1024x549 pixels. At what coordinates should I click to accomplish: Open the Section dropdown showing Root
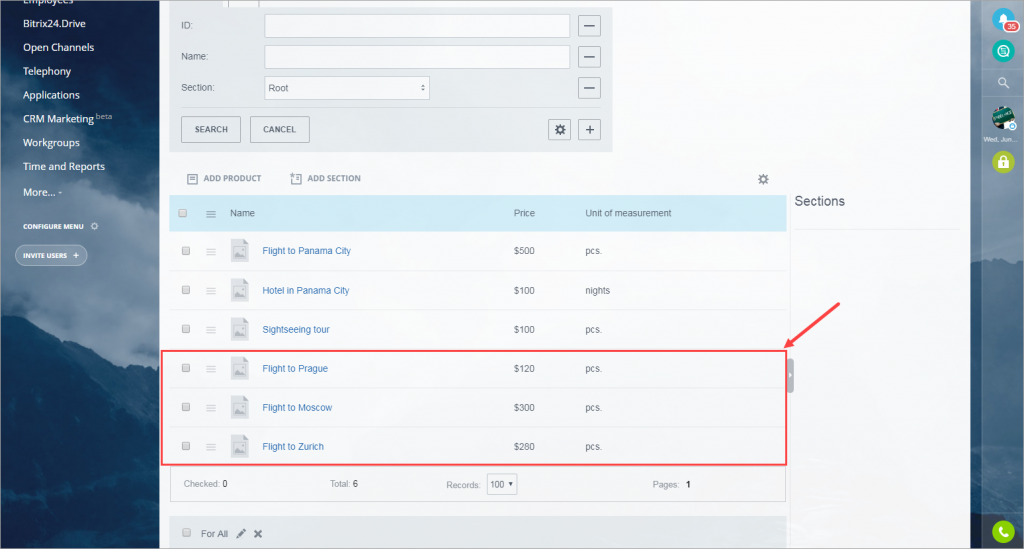coord(347,88)
